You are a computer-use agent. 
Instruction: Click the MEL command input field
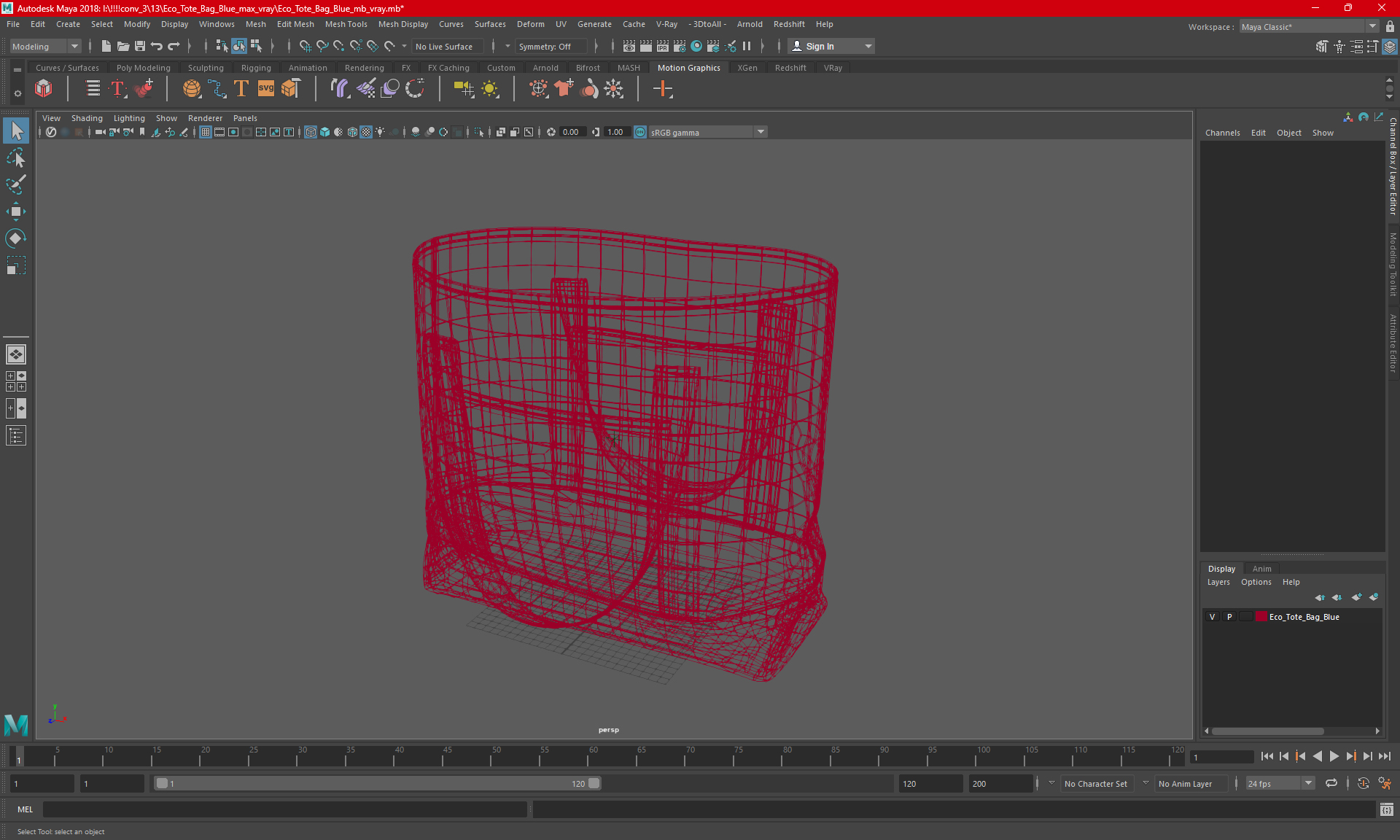point(284,809)
